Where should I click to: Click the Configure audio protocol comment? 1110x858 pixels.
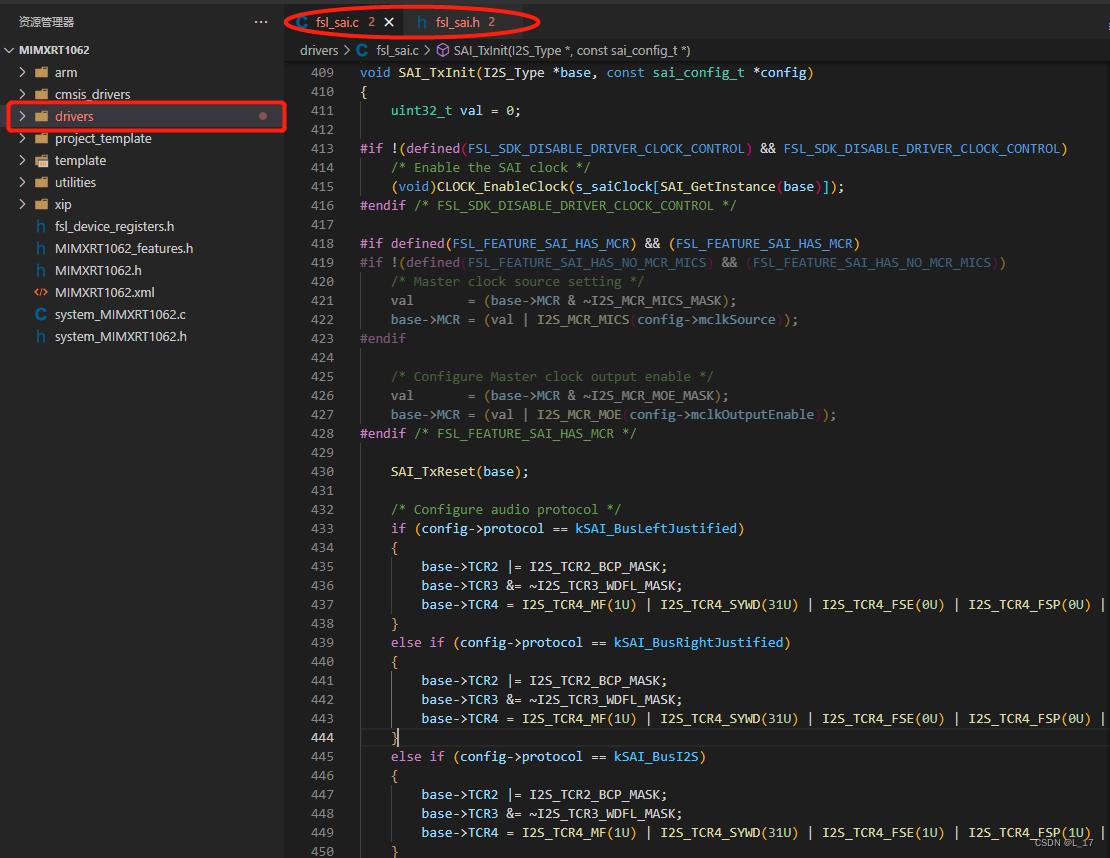505,509
